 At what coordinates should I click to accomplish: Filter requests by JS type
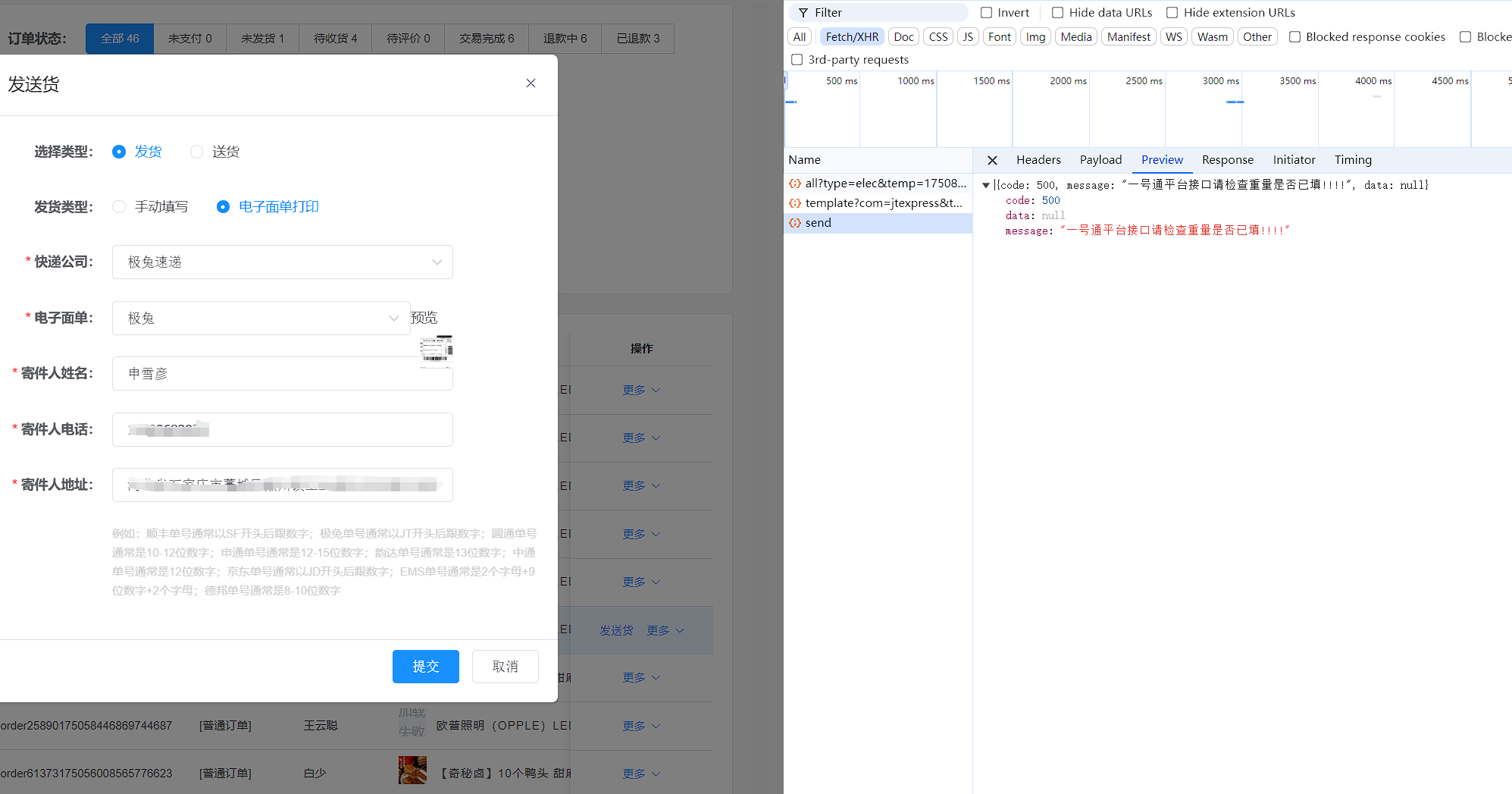point(968,37)
